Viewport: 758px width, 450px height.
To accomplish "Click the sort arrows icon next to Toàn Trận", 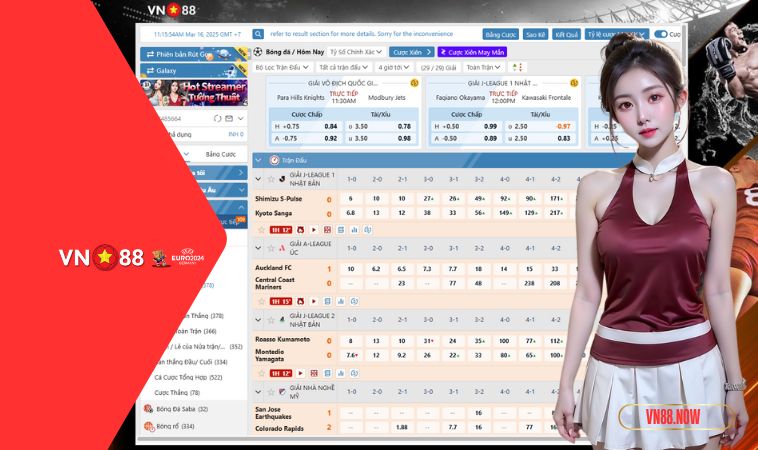I will click(517, 67).
